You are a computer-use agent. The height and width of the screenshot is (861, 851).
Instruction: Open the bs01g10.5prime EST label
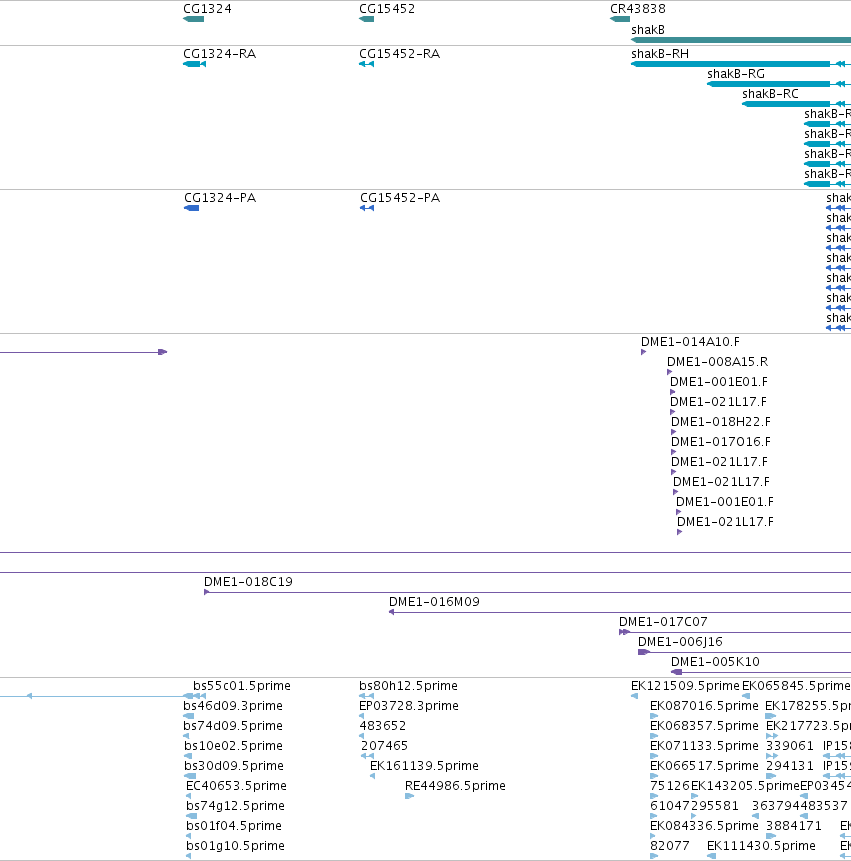[235, 846]
